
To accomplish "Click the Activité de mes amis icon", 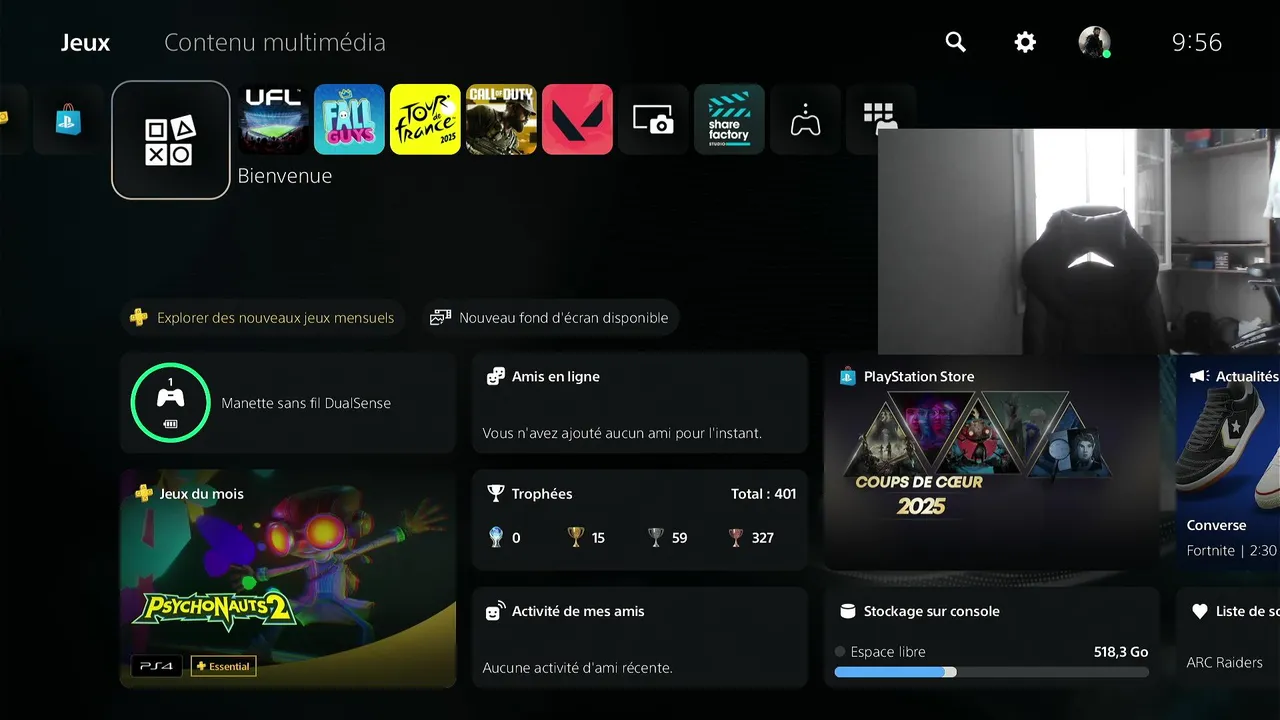I will pyautogui.click(x=495, y=611).
